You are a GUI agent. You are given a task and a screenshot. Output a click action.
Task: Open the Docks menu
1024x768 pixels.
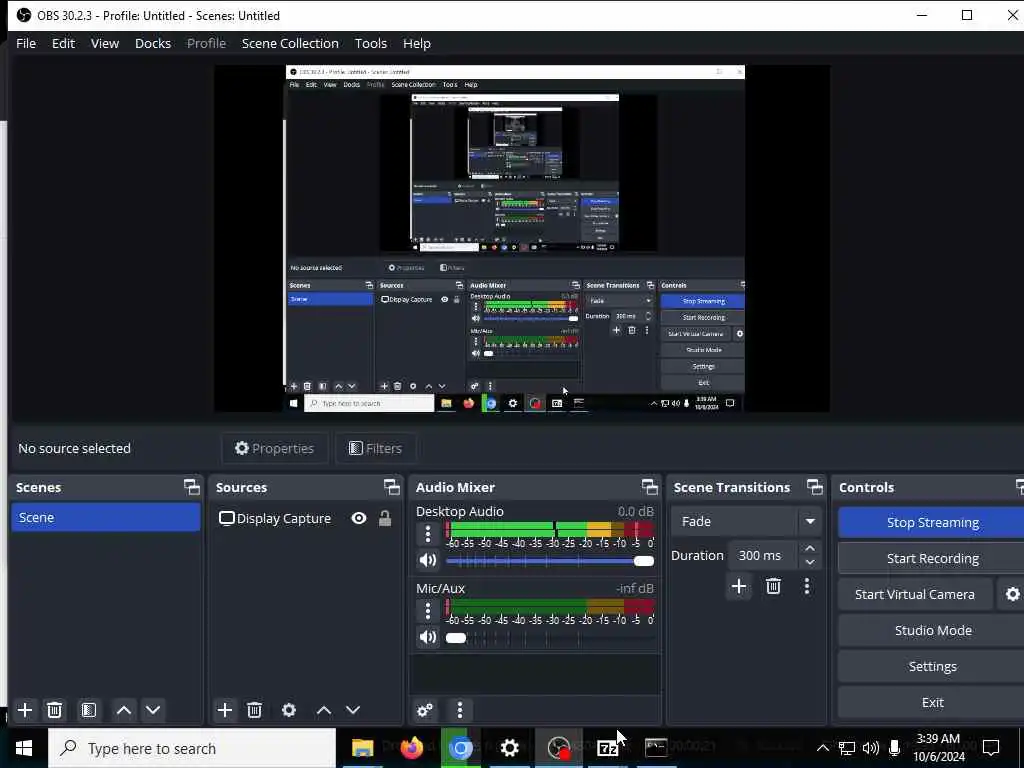(153, 43)
